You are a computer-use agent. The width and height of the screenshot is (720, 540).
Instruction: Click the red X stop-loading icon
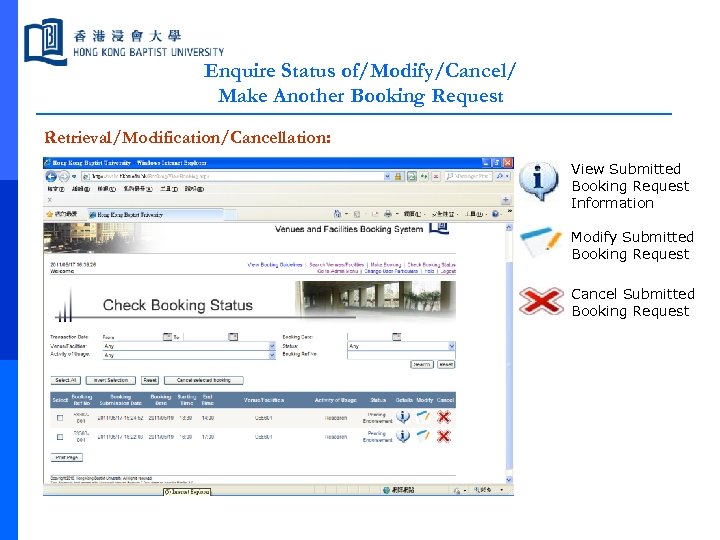pyautogui.click(x=436, y=176)
